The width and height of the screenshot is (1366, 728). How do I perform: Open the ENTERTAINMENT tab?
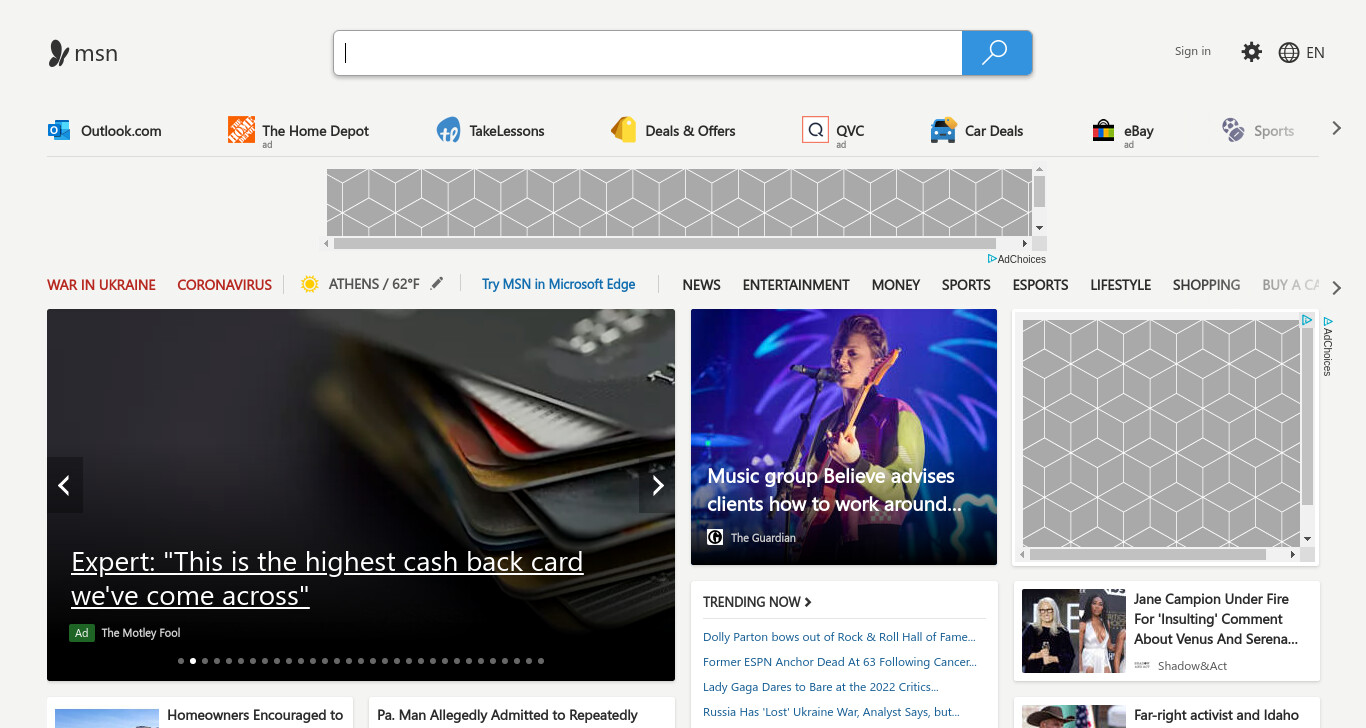[x=796, y=285]
